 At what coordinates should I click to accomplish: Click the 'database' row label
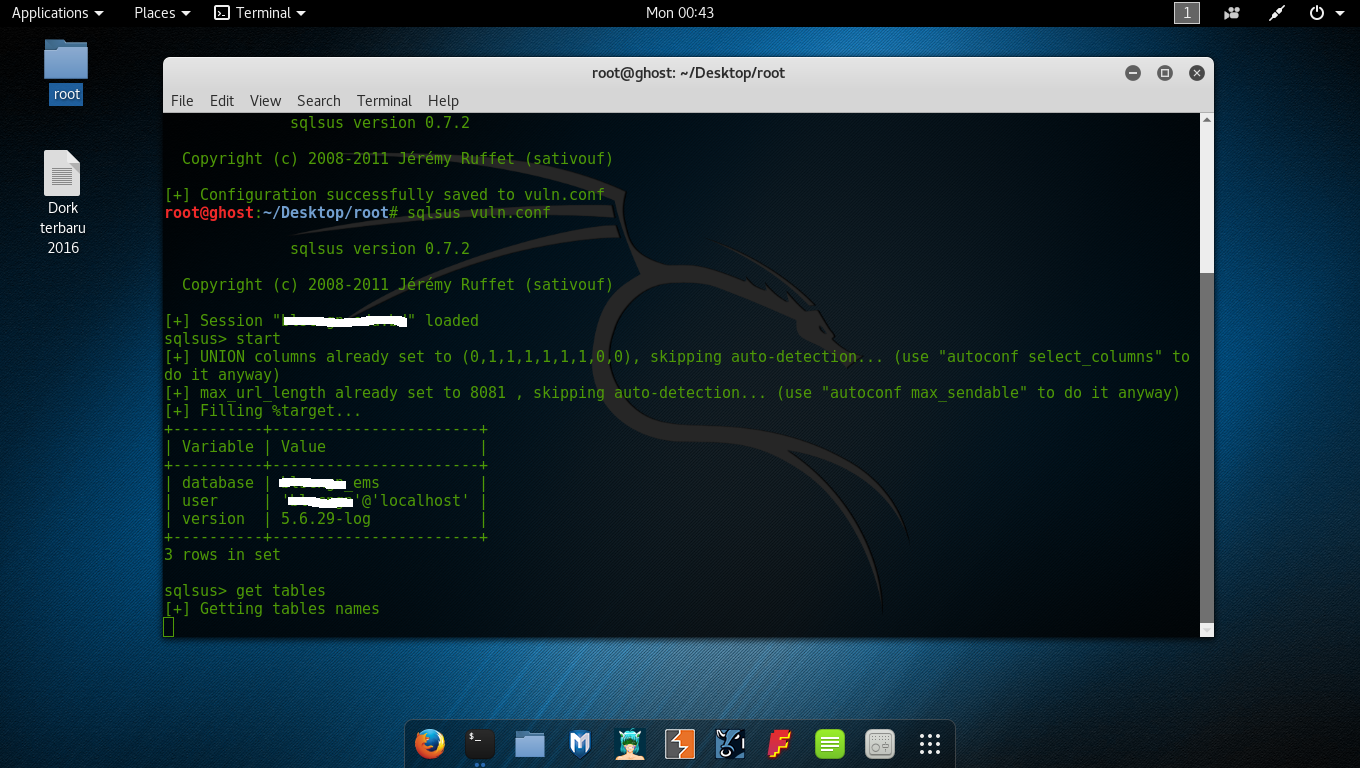218,483
